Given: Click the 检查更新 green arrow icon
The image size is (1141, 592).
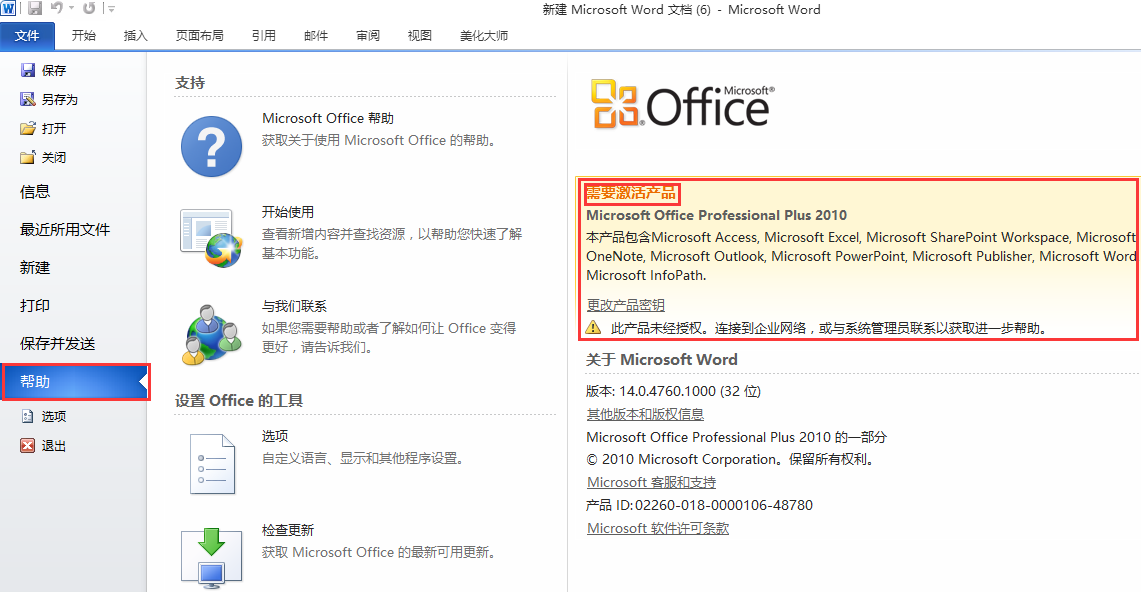Looking at the screenshot, I should click(x=211, y=555).
